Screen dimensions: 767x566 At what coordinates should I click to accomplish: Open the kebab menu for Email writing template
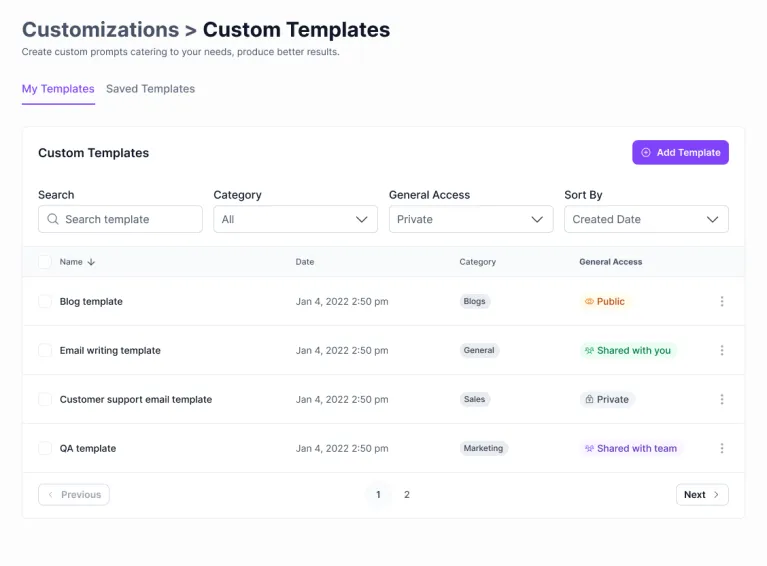[x=722, y=350]
